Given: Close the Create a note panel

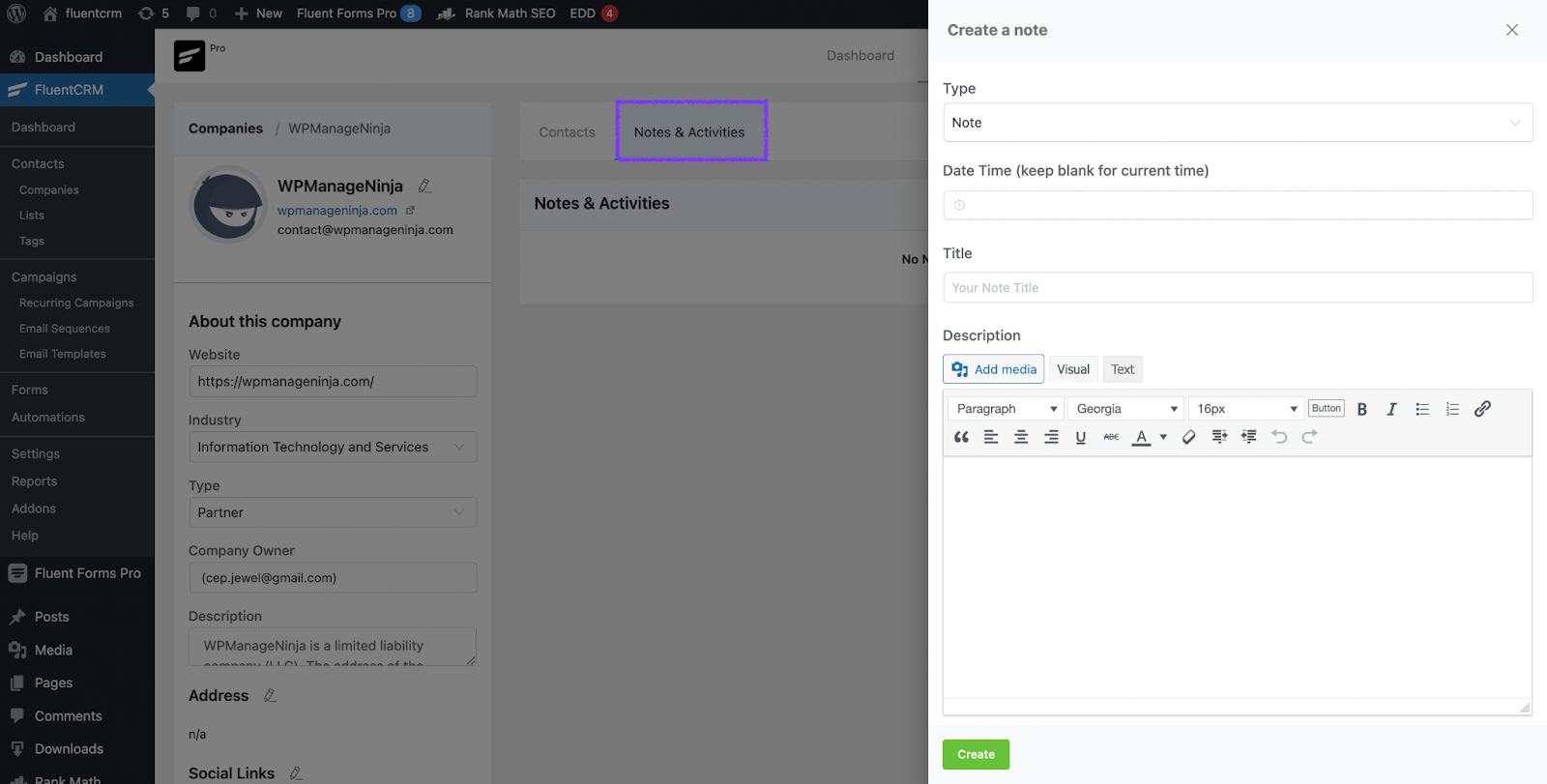Looking at the screenshot, I should point(1512,30).
